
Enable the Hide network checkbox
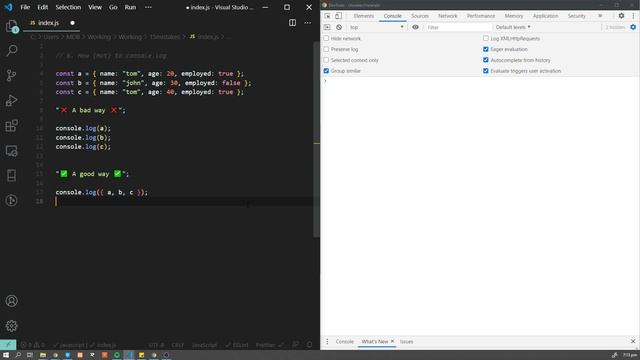326,38
